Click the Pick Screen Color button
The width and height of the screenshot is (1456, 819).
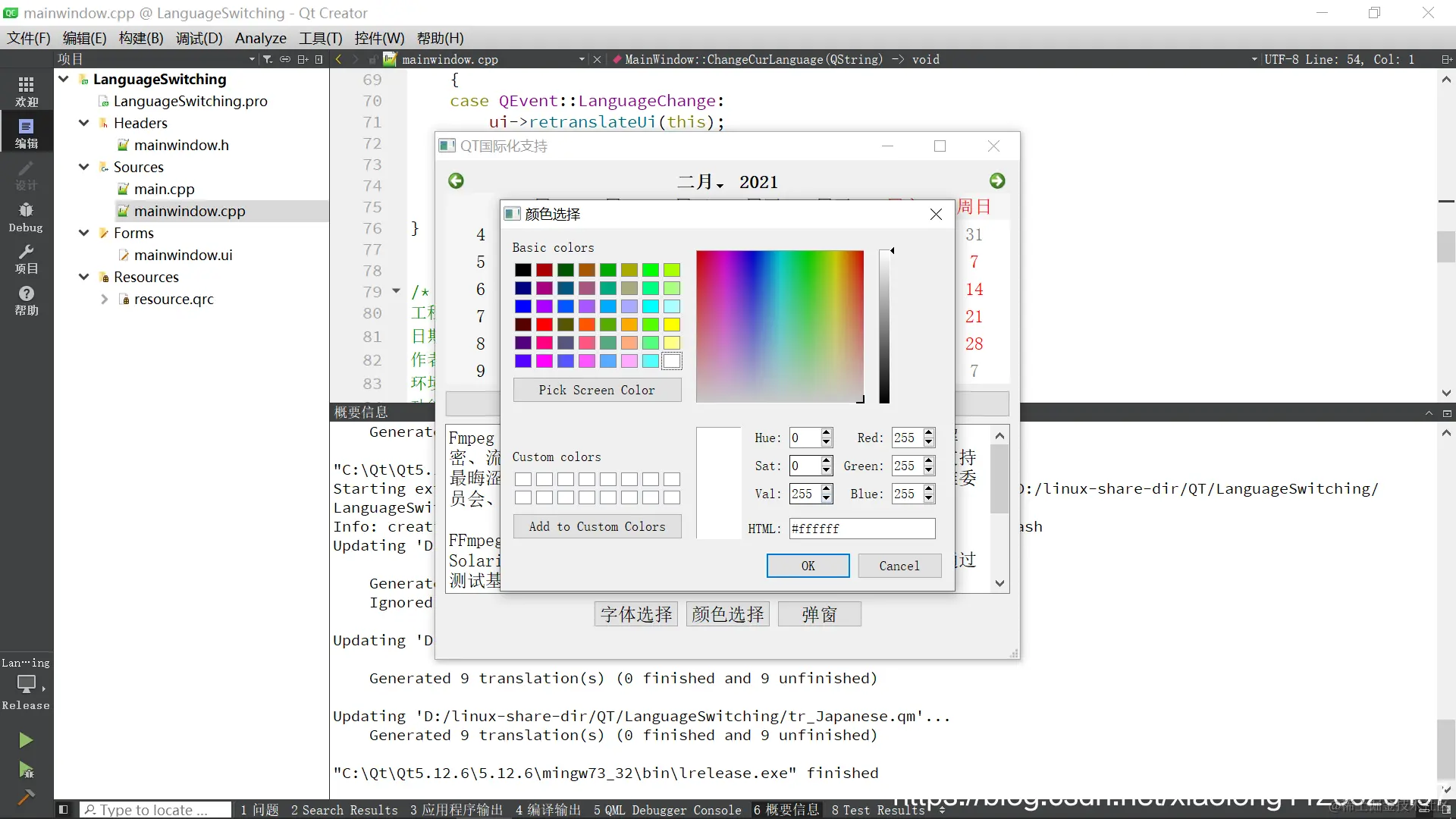tap(597, 390)
